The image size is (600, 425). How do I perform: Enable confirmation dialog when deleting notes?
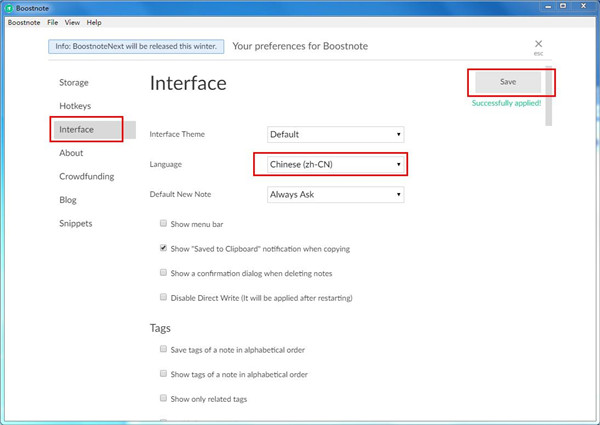[x=163, y=272]
